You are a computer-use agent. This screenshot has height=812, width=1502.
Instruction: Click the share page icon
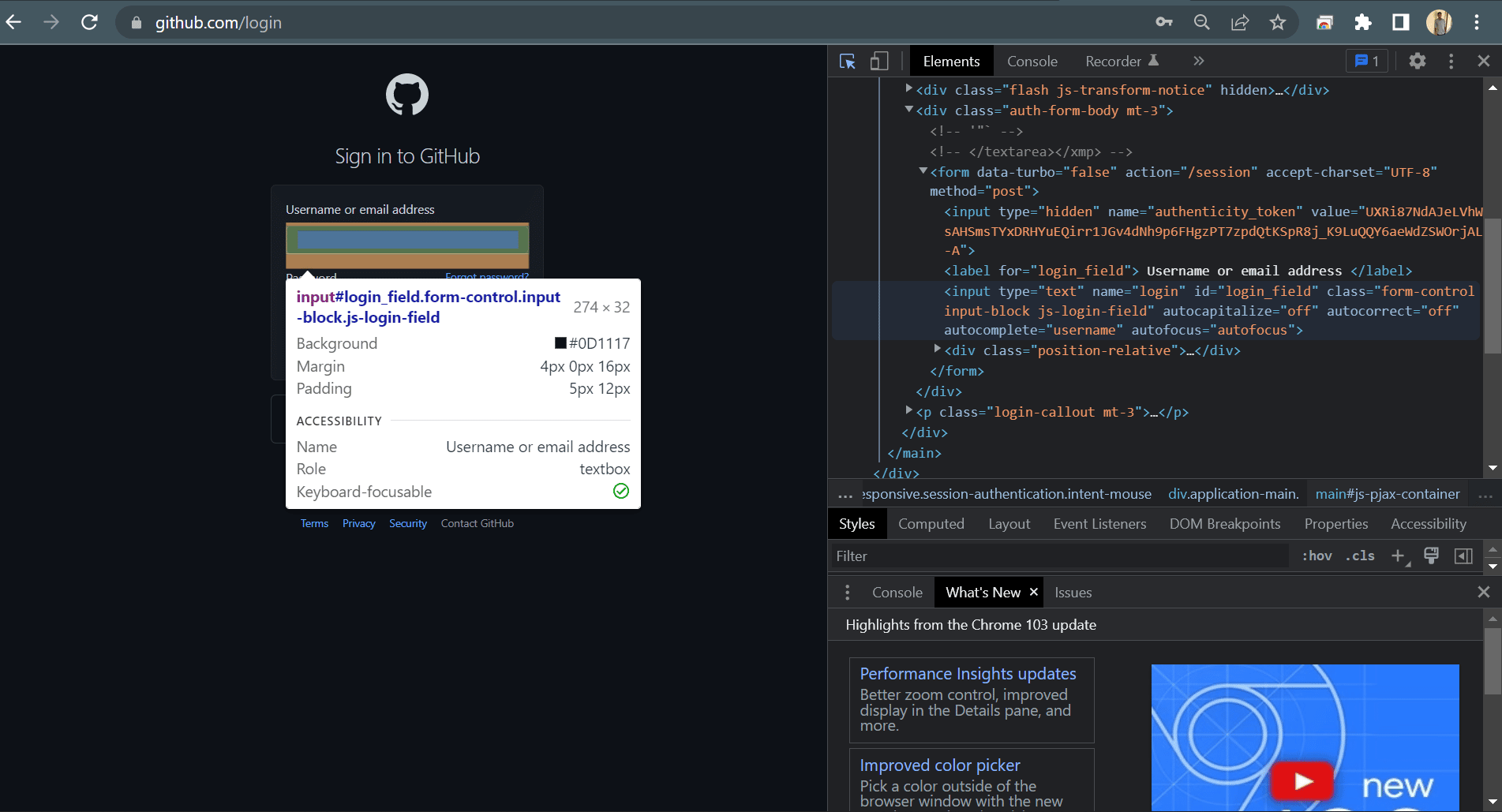[x=1240, y=22]
